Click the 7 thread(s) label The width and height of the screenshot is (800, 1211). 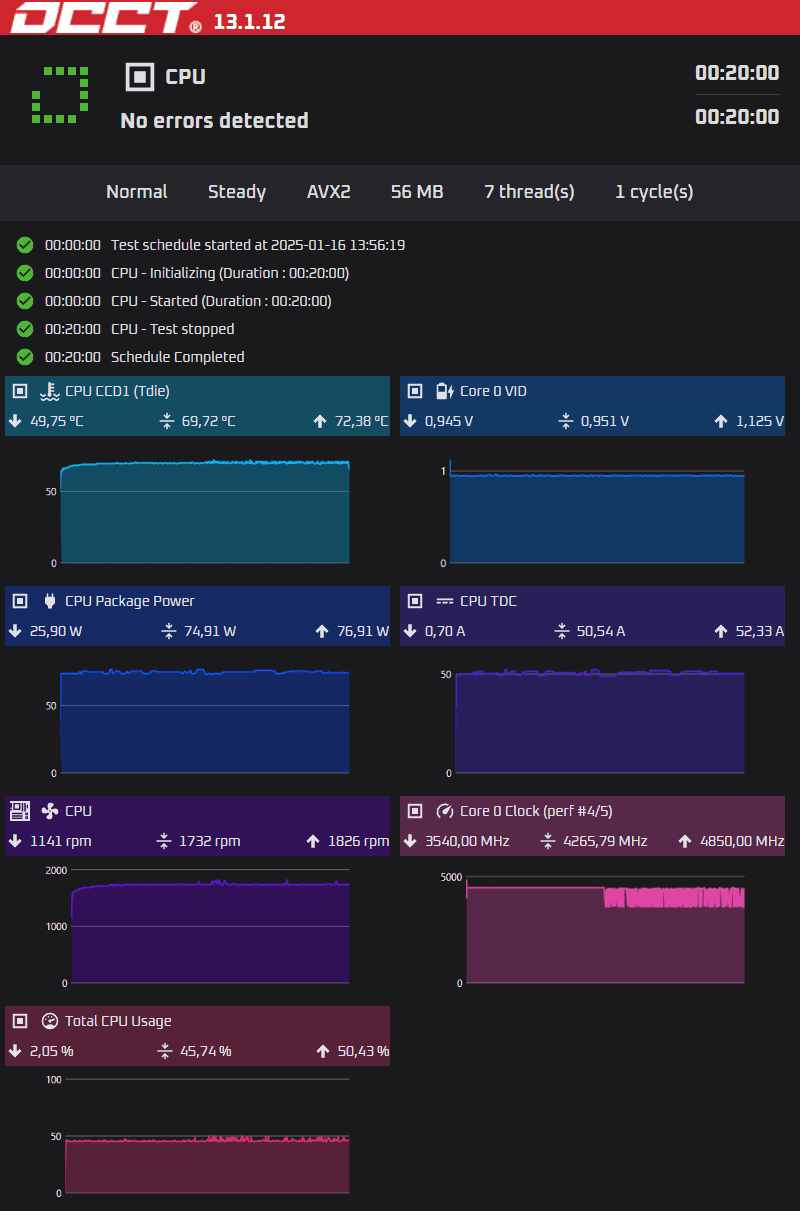[x=530, y=192]
